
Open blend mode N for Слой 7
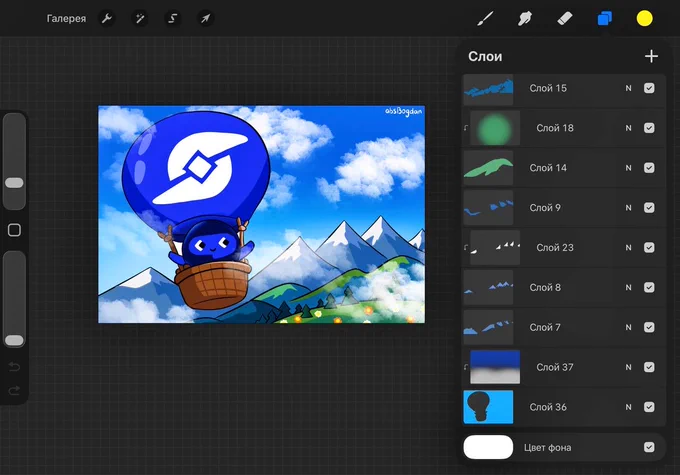[x=628, y=327]
